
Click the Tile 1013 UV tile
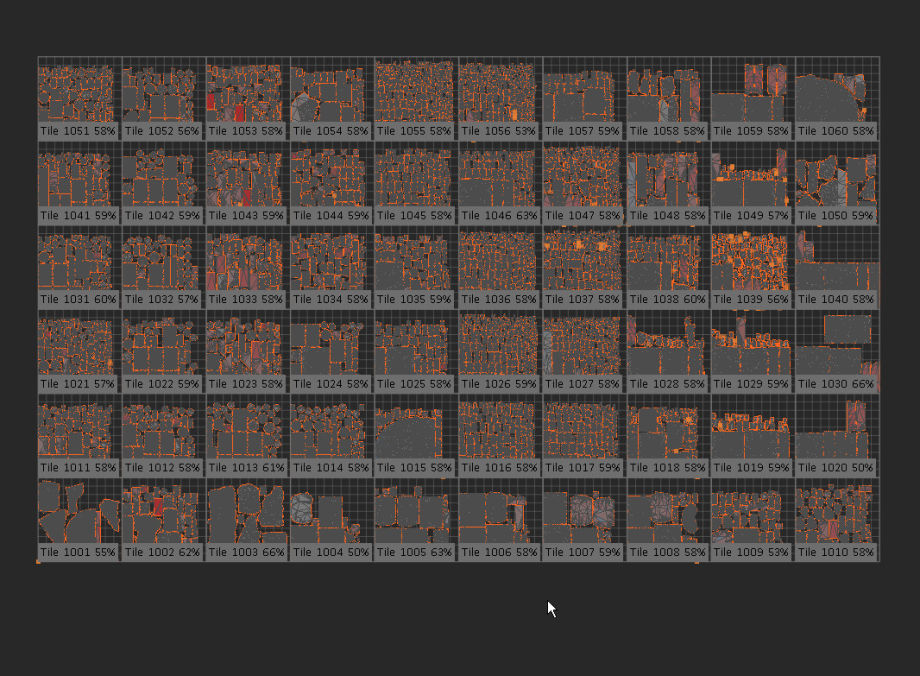(247, 429)
